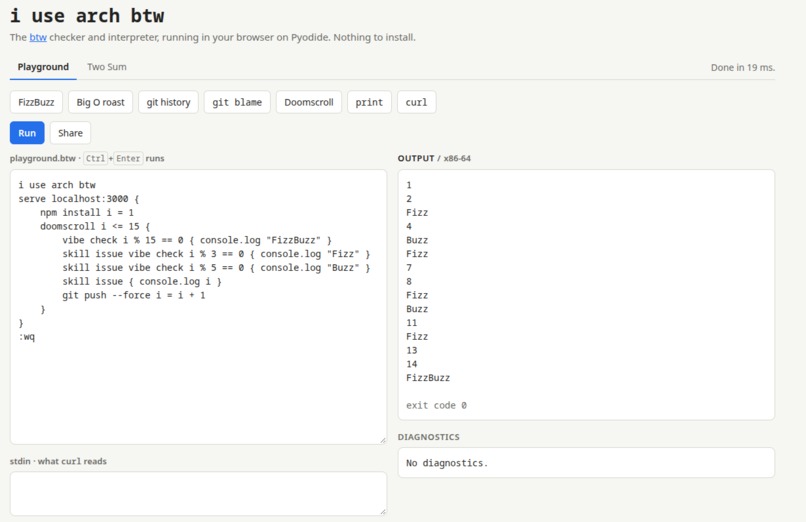Load the print example
Viewport: 806px width, 522px height.
coord(369,102)
